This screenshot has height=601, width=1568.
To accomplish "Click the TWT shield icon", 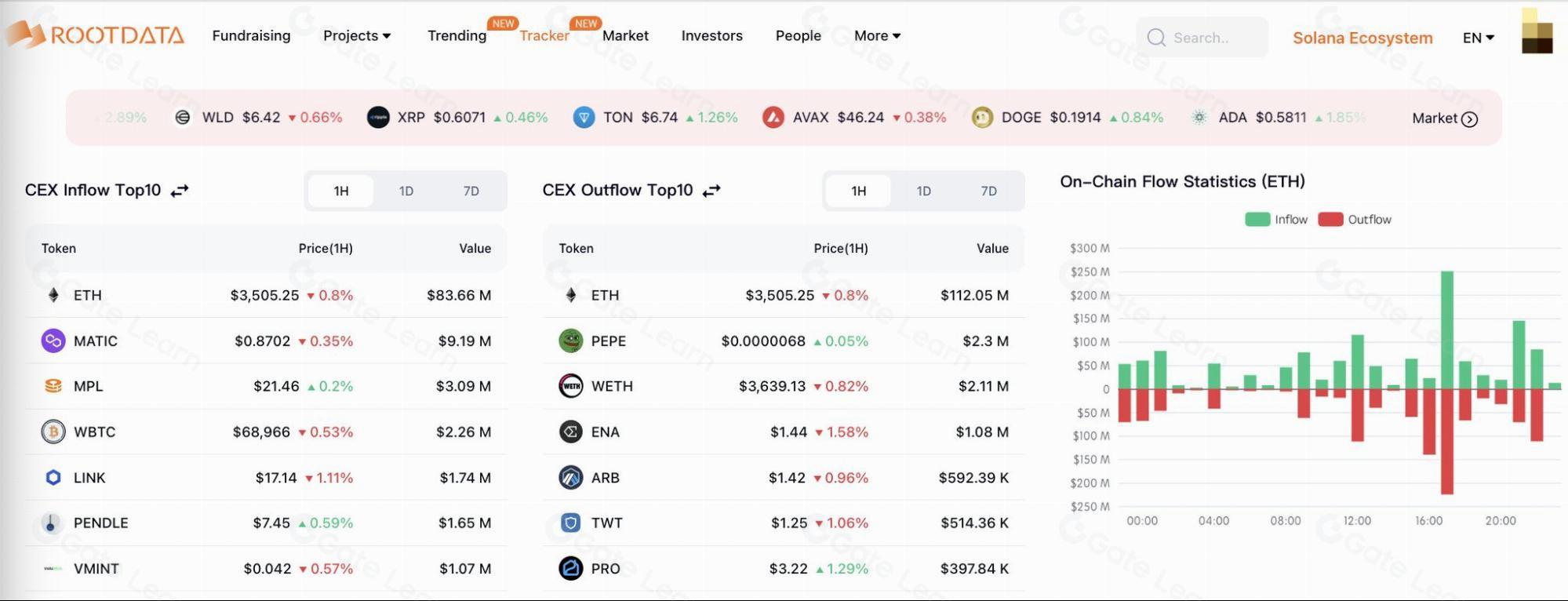I will pyautogui.click(x=571, y=523).
